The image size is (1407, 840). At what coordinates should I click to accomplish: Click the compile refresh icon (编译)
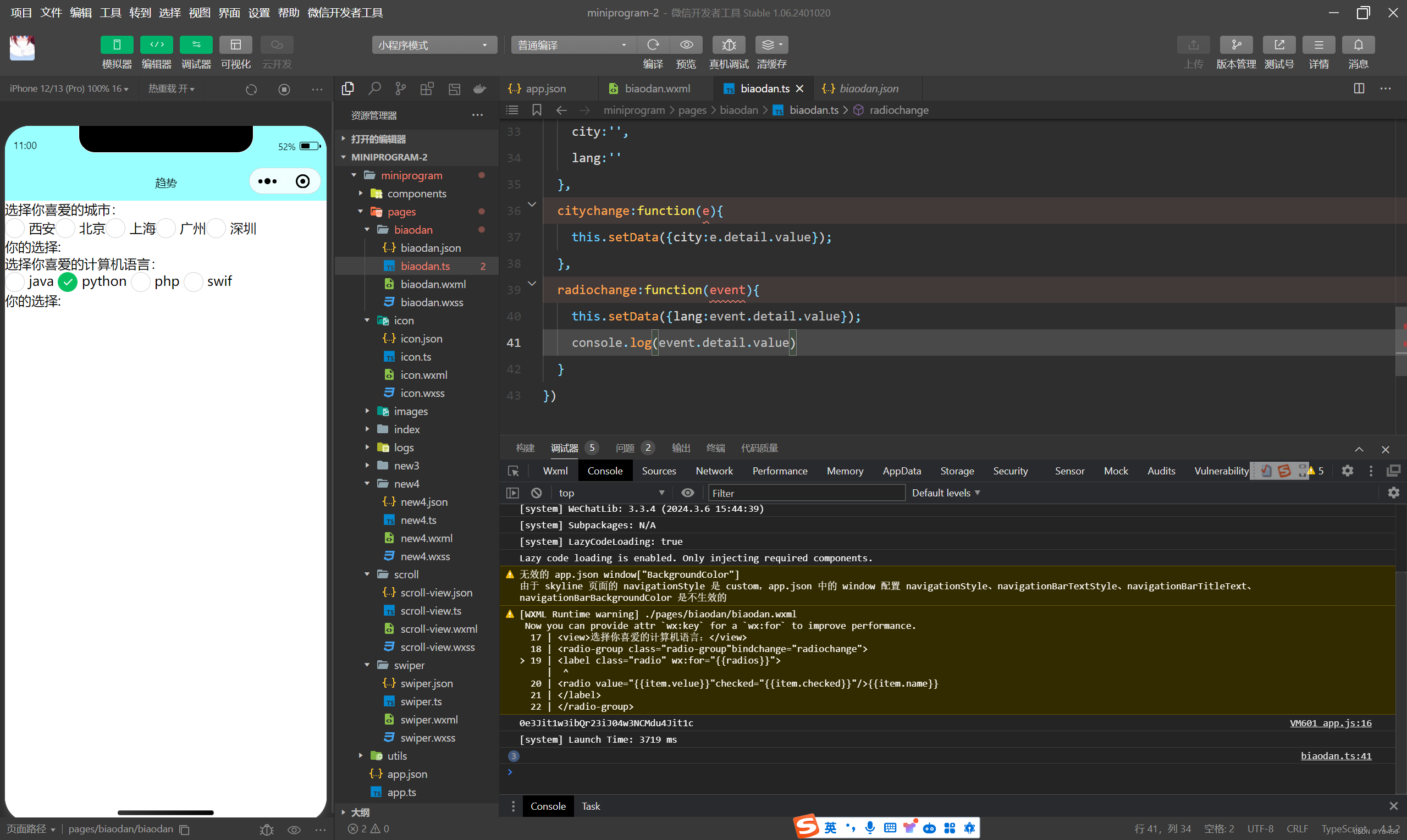(653, 45)
